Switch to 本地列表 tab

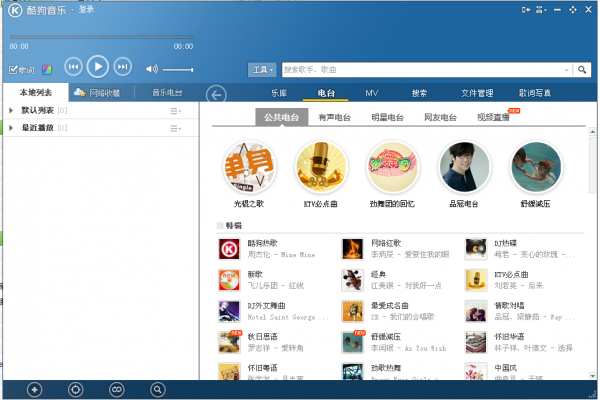(x=36, y=92)
